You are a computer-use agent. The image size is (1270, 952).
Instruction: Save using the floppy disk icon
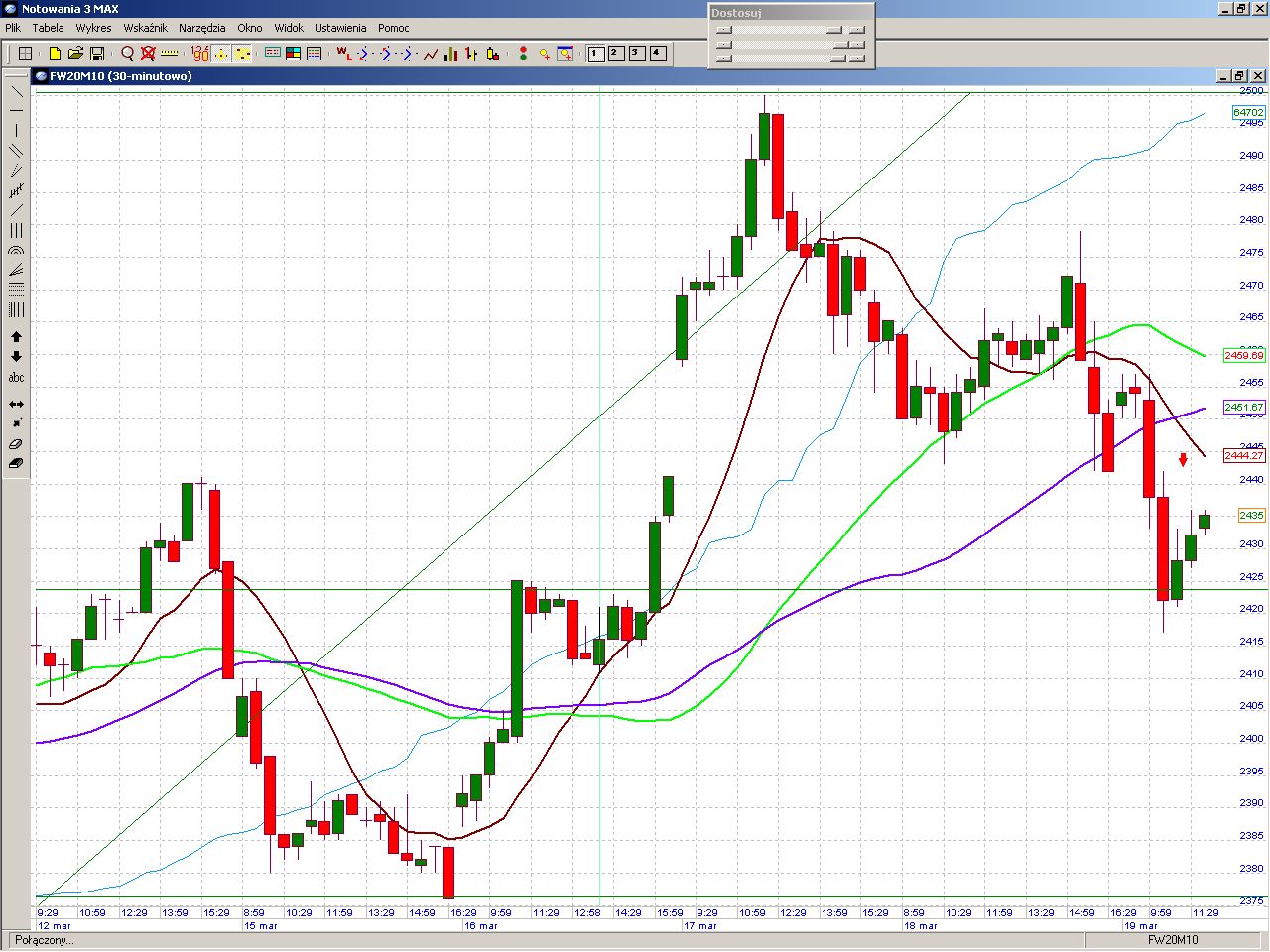pos(97,54)
